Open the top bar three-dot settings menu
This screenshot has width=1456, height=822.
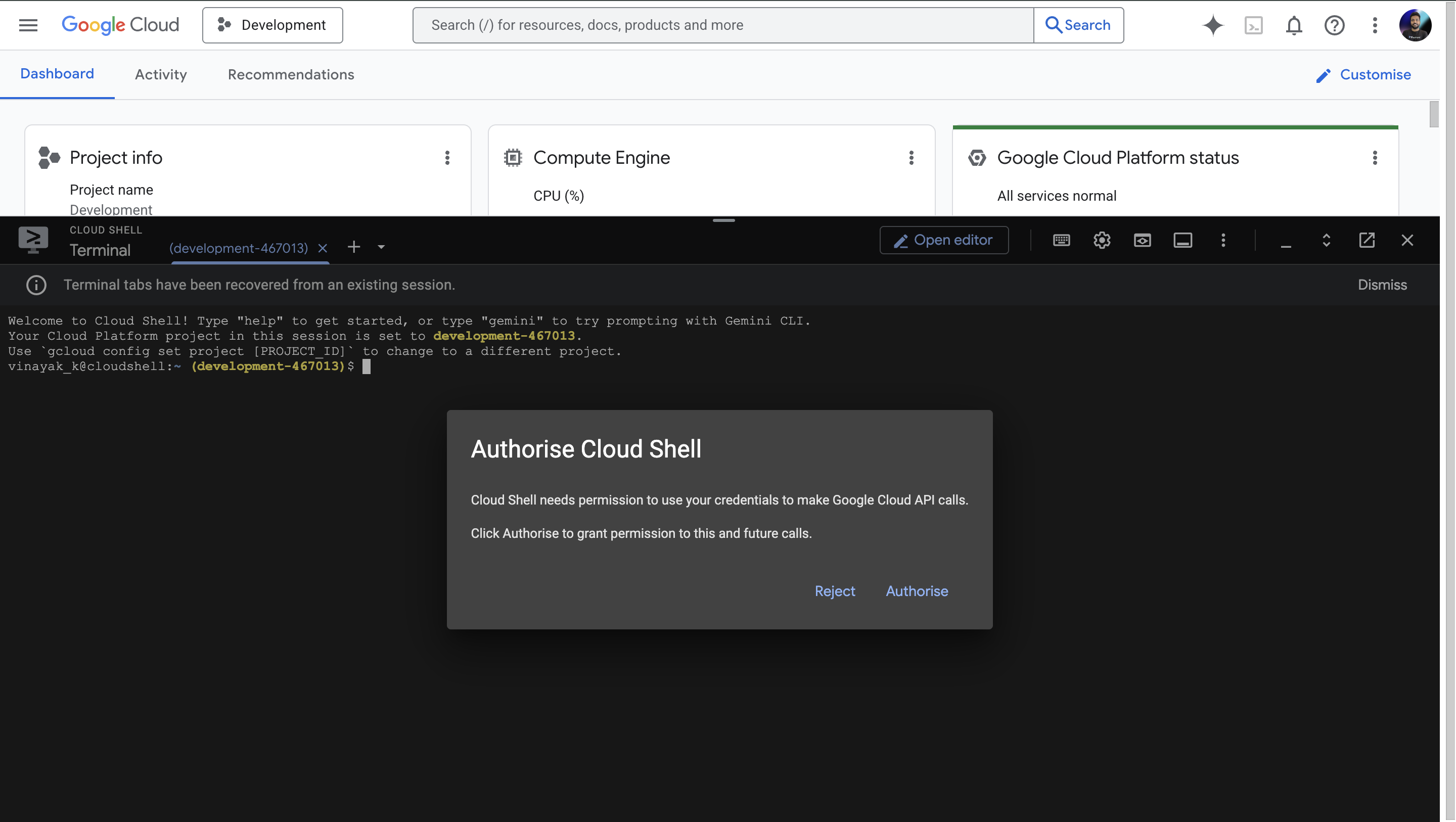1375,25
